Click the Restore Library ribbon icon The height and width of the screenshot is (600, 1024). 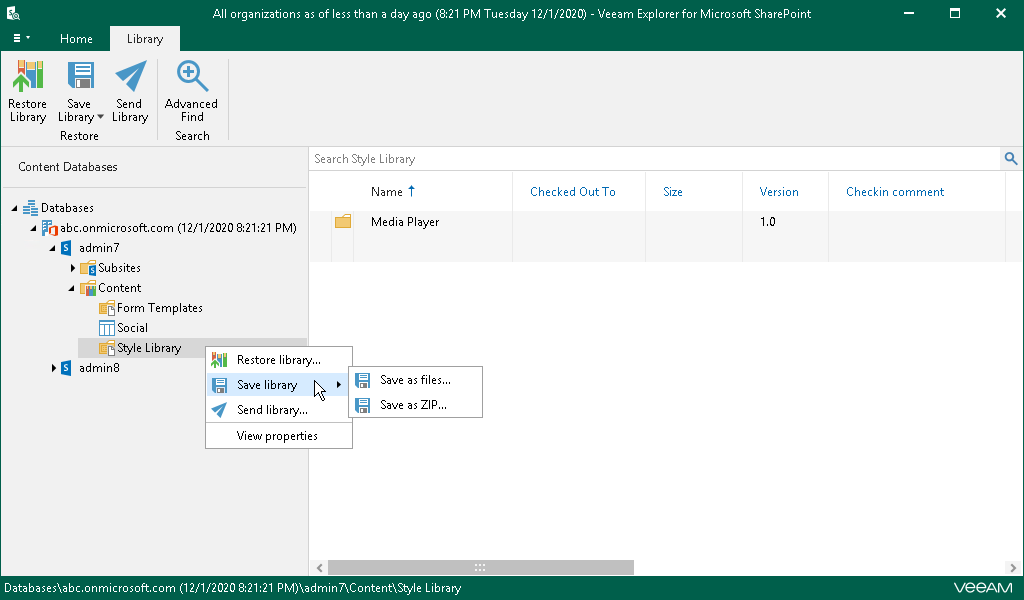tap(27, 76)
